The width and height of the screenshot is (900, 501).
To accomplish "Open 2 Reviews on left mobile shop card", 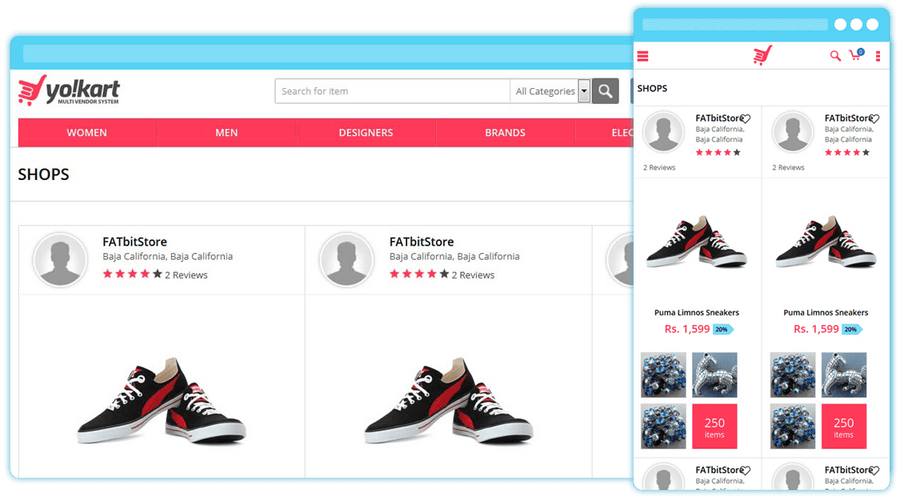I will (x=659, y=168).
